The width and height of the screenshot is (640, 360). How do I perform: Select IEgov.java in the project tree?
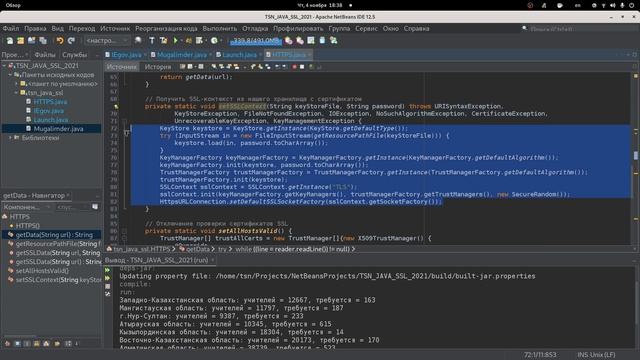(x=49, y=111)
